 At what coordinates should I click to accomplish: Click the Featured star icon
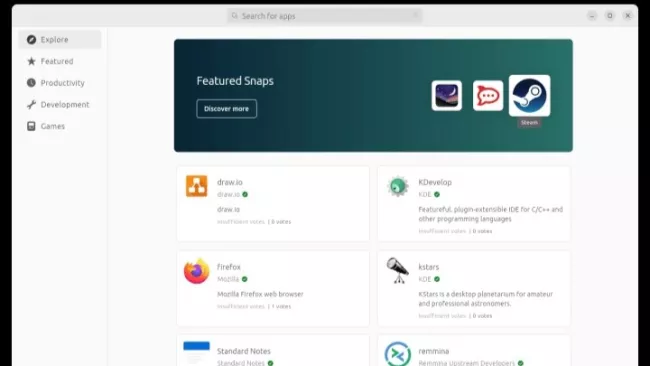click(x=31, y=61)
